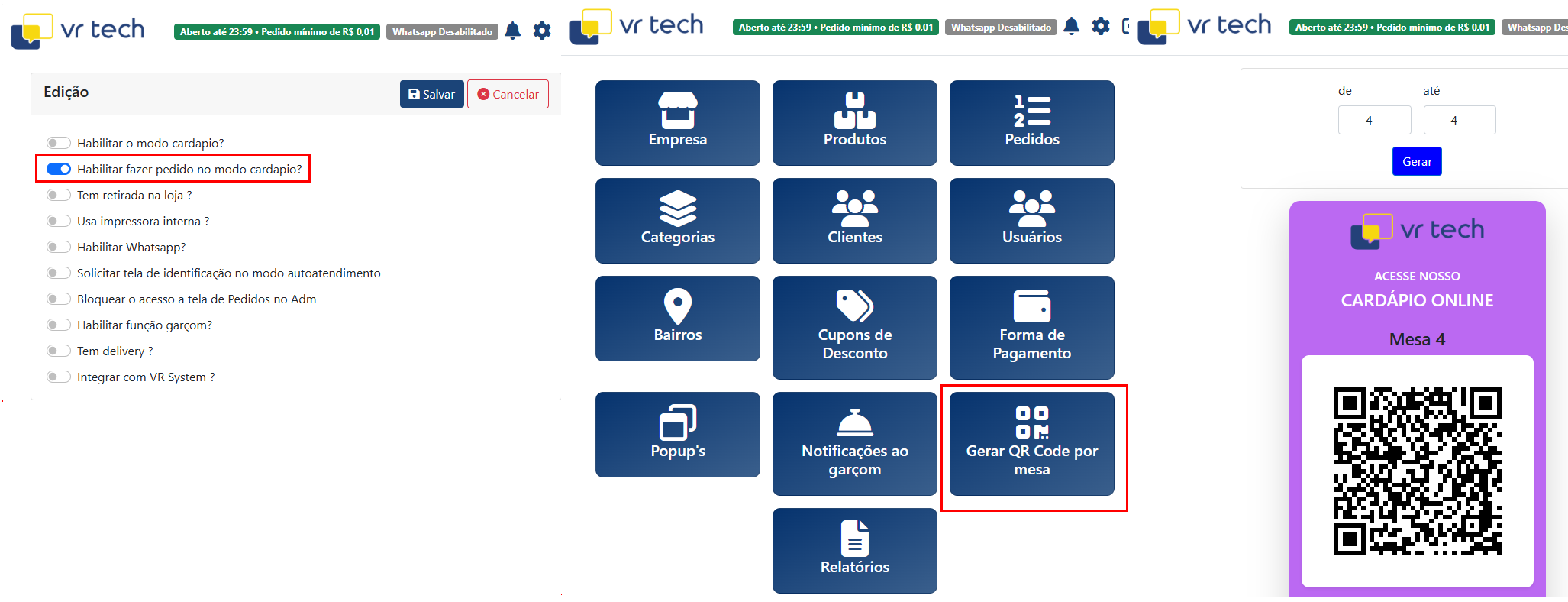Click the notification bell above the menu tiles
The image size is (1568, 602).
(x=1072, y=27)
